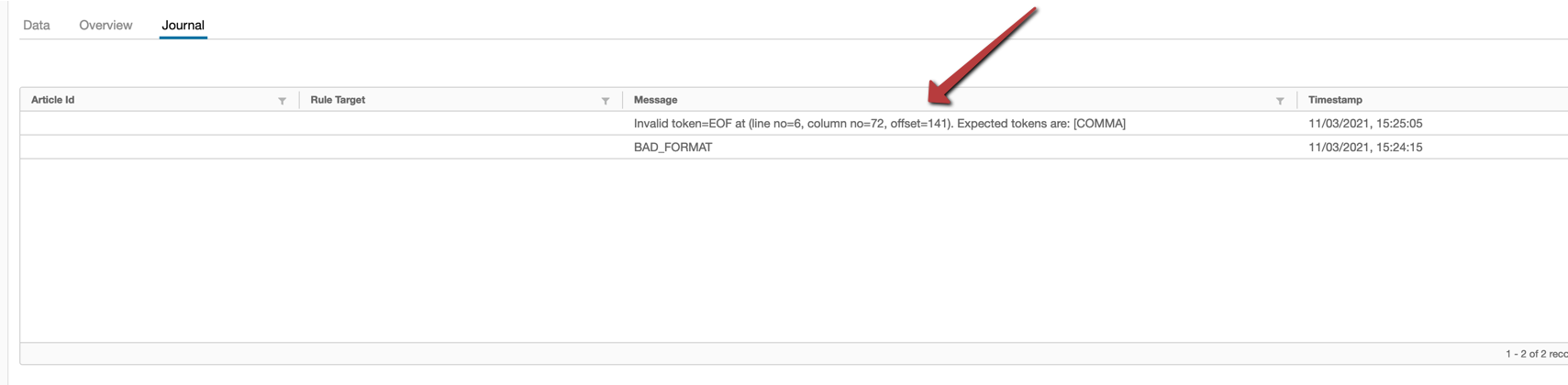The width and height of the screenshot is (1568, 385).
Task: Click empty Article Id cell in Invalid token row
Action: pos(160,124)
